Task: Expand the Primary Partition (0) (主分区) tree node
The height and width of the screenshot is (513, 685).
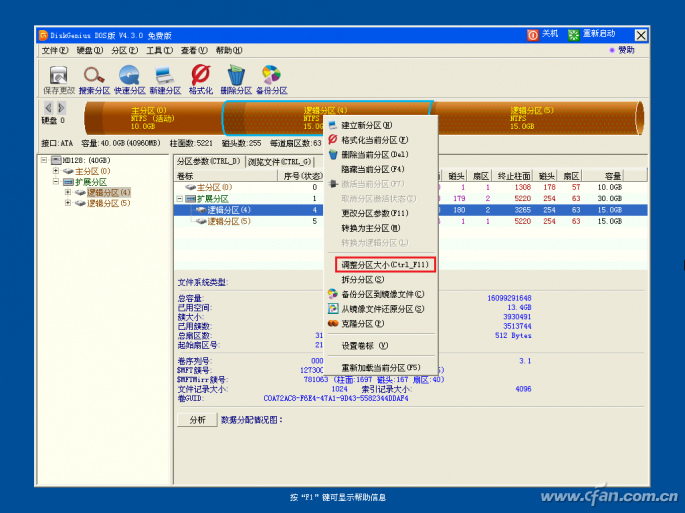Action: pos(55,171)
